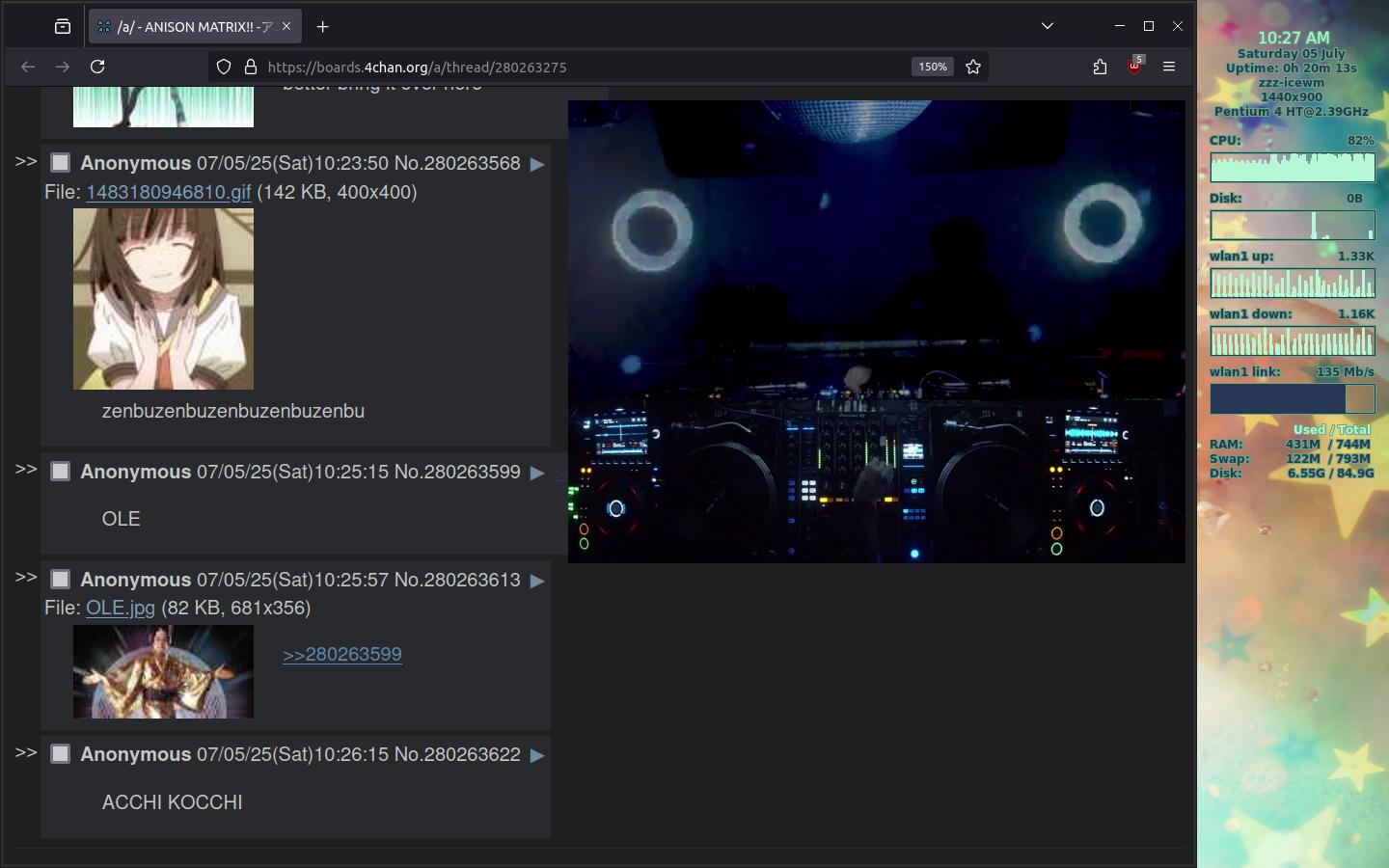This screenshot has width=1389, height=868.
Task: Open the OLE.jpg file link
Action: coord(121,608)
